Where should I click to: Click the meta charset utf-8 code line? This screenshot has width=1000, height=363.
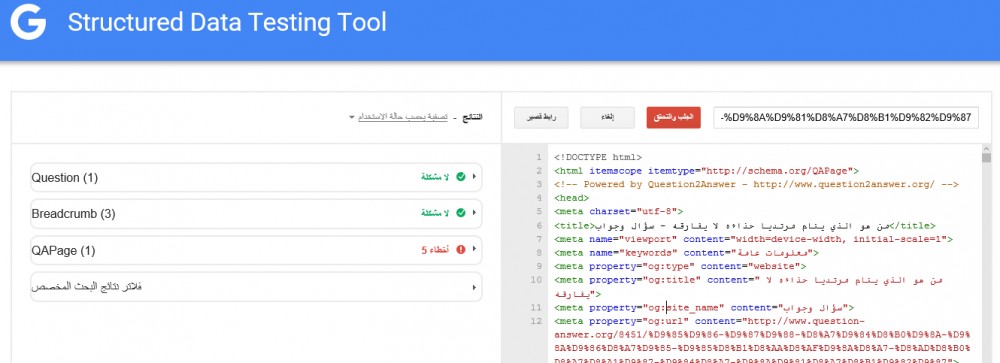click(619, 211)
